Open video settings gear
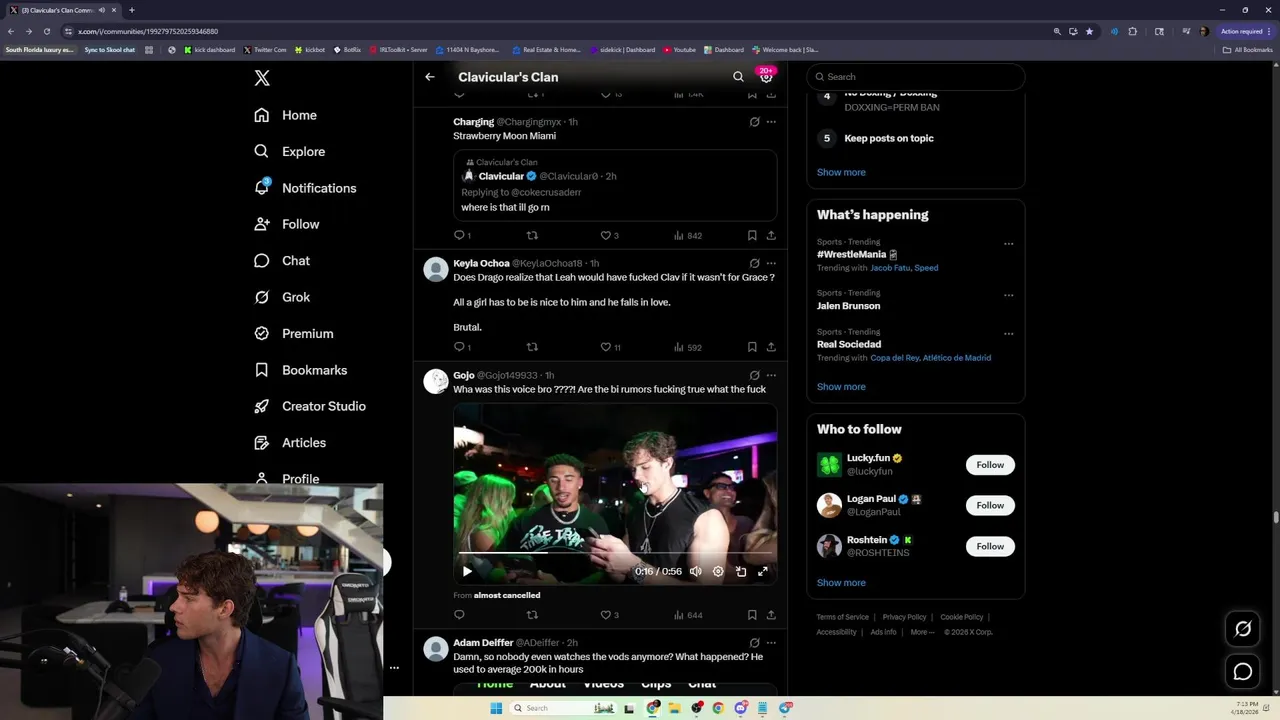The width and height of the screenshot is (1280, 720). tap(718, 572)
